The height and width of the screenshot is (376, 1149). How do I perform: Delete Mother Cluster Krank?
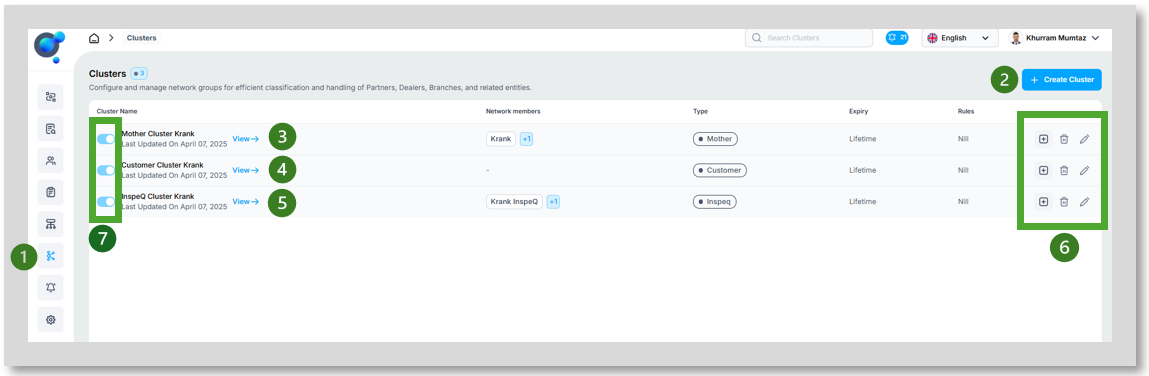1064,139
